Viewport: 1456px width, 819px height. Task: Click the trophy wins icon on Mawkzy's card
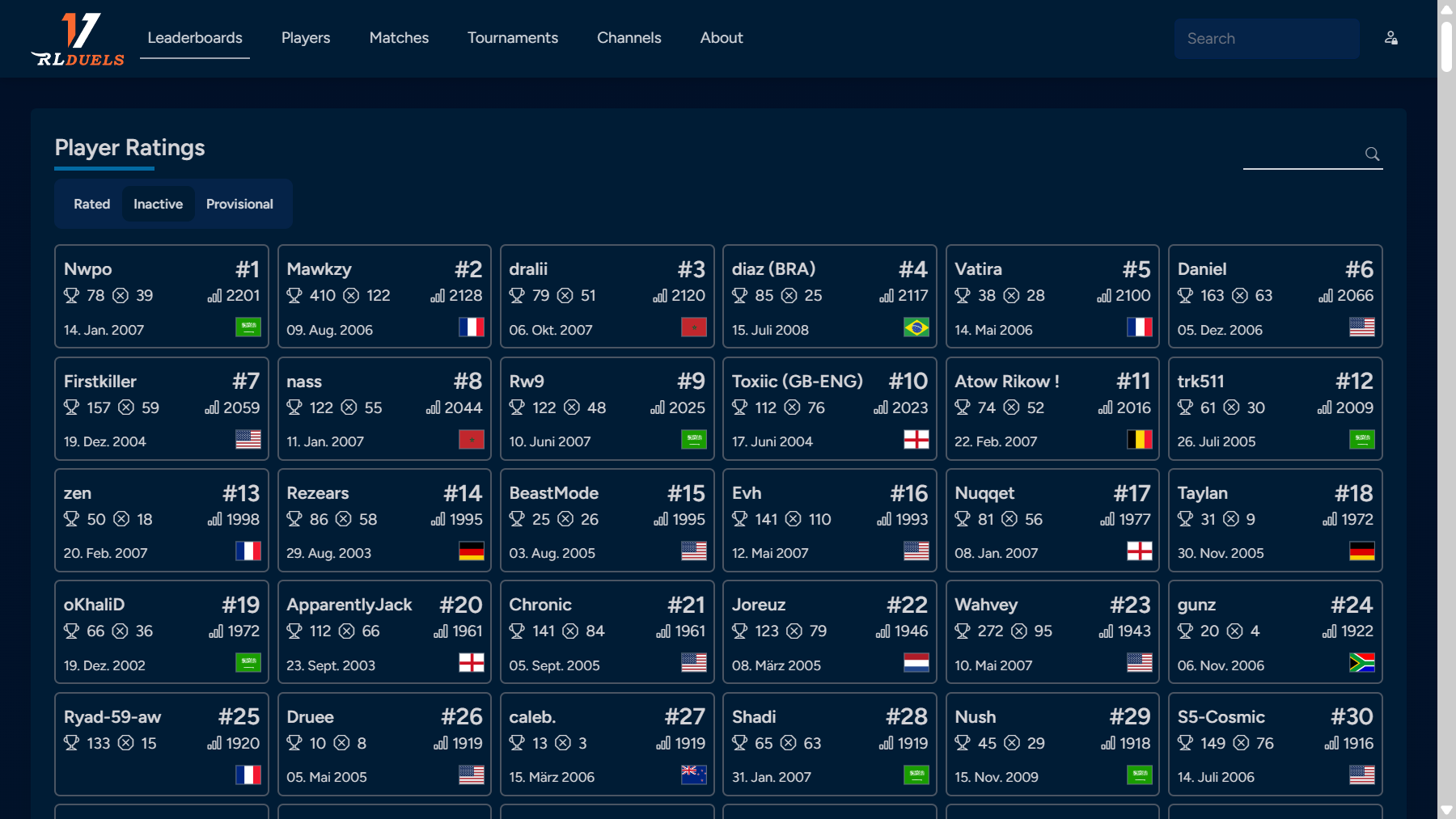click(294, 296)
